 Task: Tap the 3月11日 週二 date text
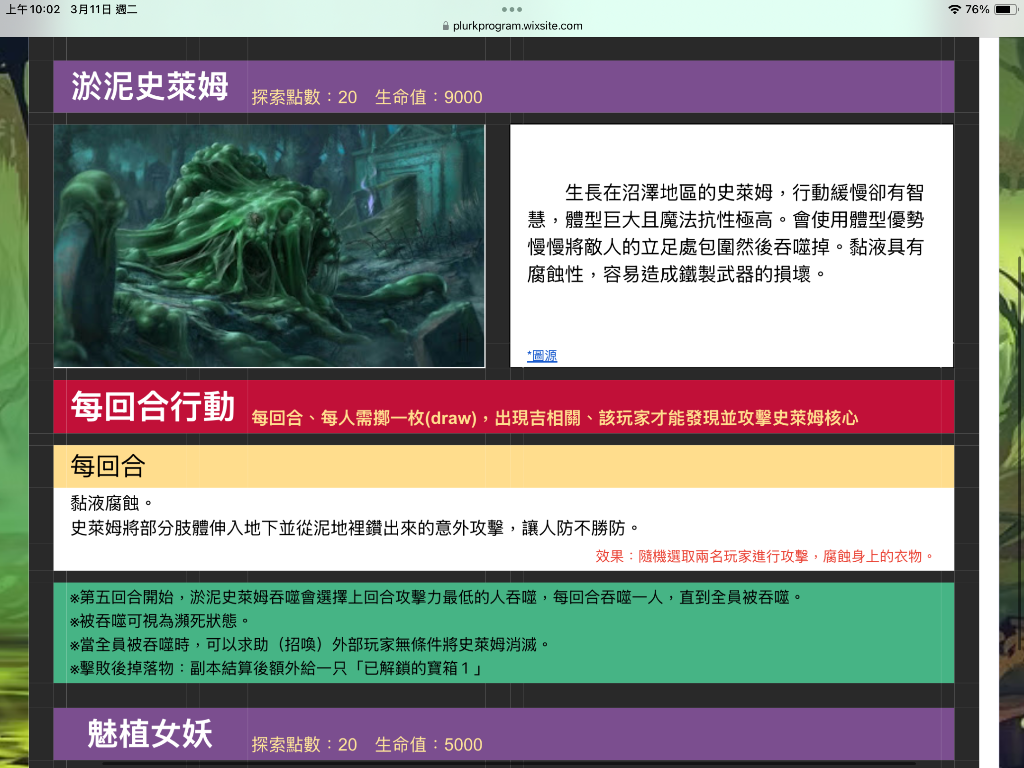(104, 9)
